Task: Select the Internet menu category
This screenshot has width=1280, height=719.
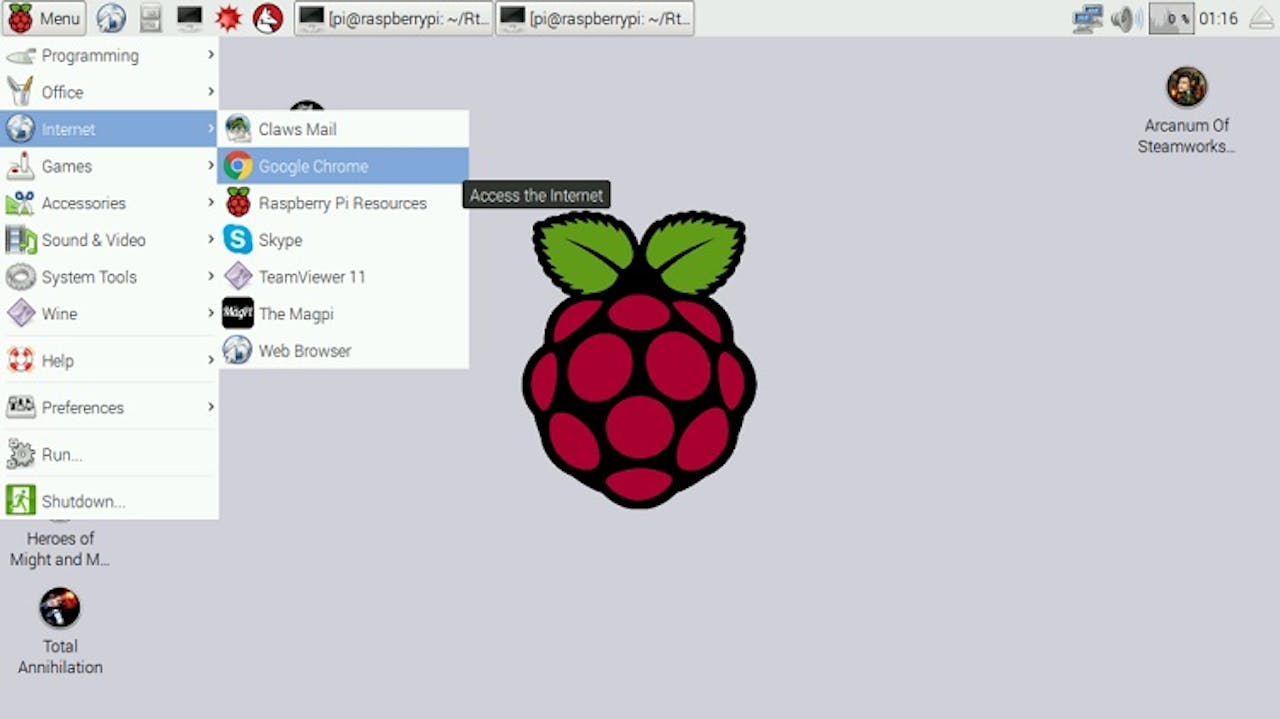Action: 109,129
